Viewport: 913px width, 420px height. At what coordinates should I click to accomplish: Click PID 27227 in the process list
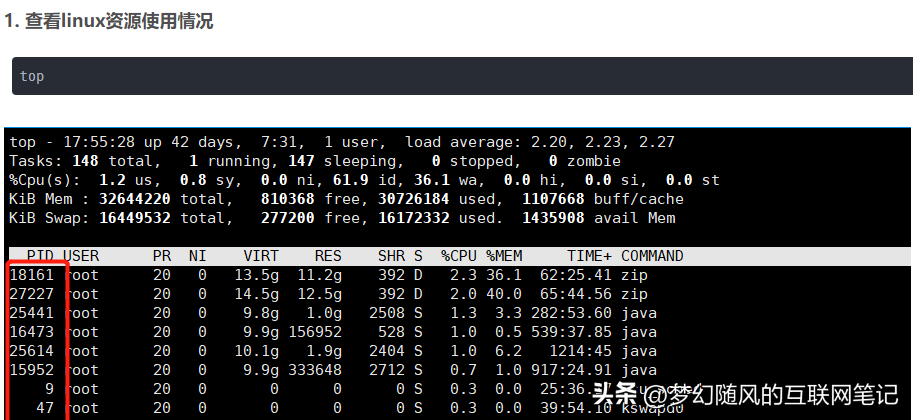(31, 294)
